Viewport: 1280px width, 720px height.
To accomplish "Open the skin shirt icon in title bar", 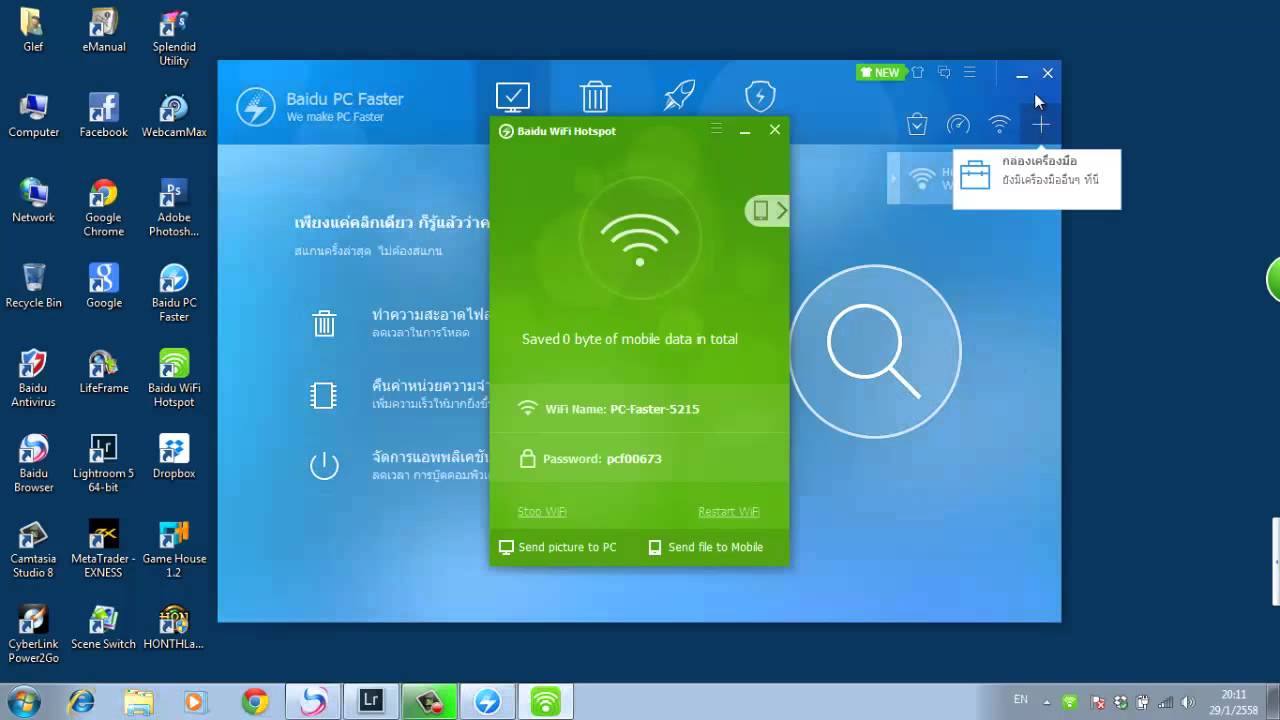I will point(917,72).
